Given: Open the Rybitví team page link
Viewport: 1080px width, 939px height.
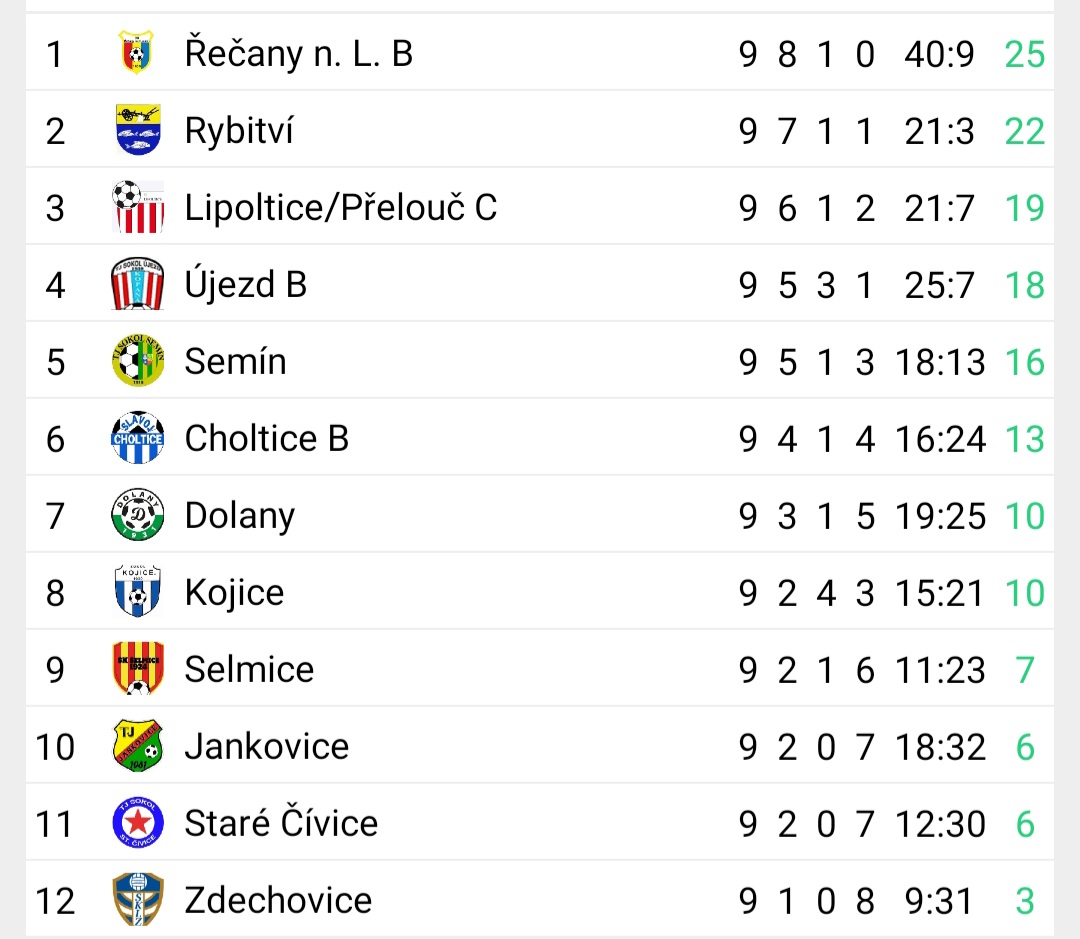Looking at the screenshot, I should 239,130.
